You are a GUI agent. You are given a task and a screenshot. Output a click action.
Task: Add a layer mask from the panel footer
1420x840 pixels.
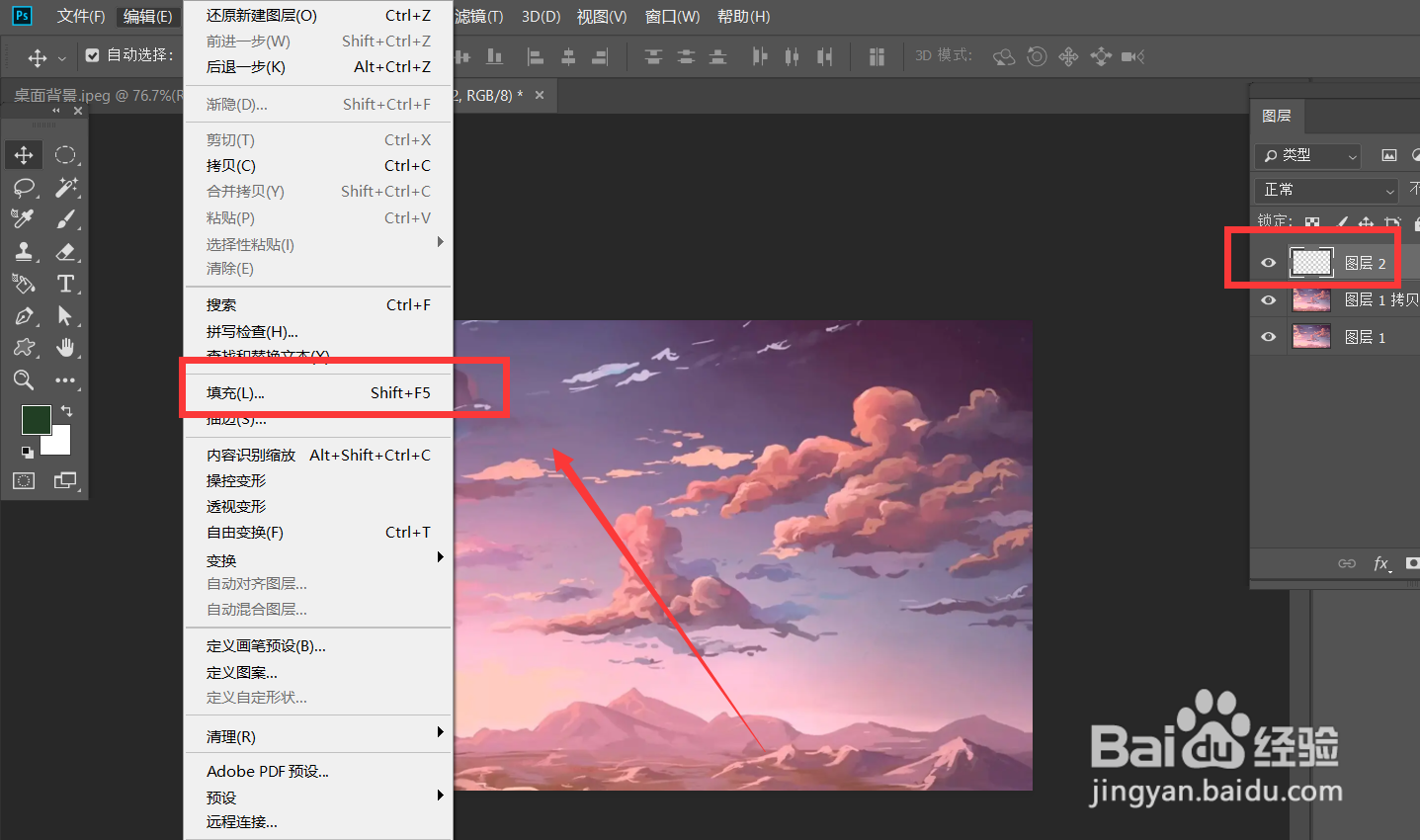(x=1412, y=563)
